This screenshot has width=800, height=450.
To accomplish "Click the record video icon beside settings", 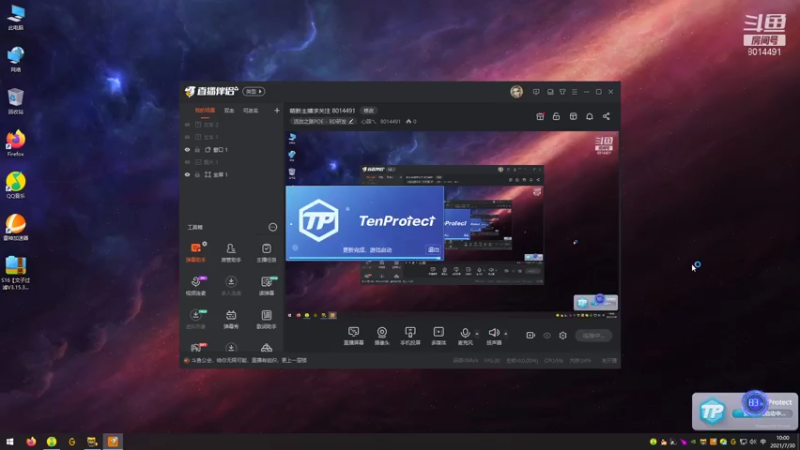I will tap(531, 335).
